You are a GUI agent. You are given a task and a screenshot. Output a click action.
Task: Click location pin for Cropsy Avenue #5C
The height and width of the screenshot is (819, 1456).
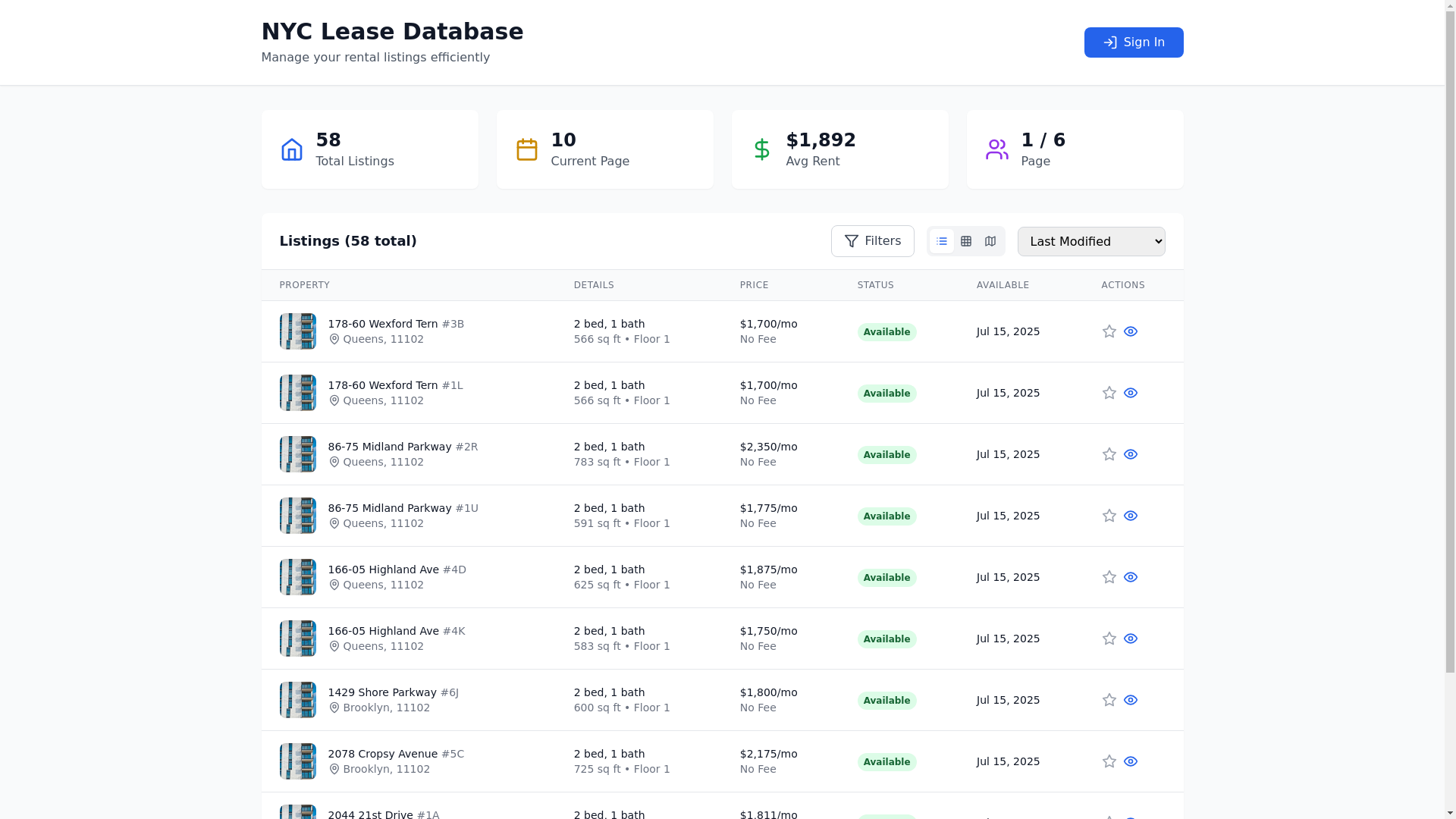tap(334, 769)
